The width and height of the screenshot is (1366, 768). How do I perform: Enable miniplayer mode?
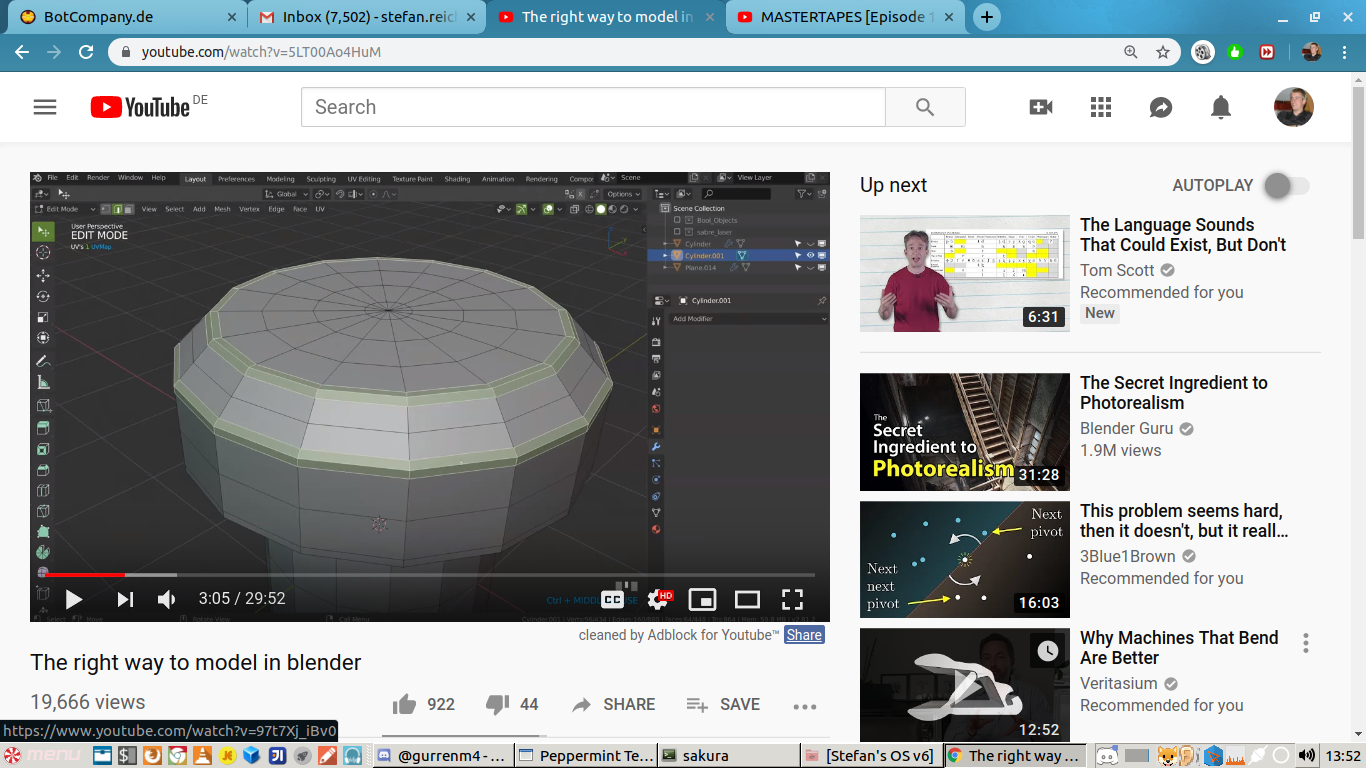click(x=703, y=599)
